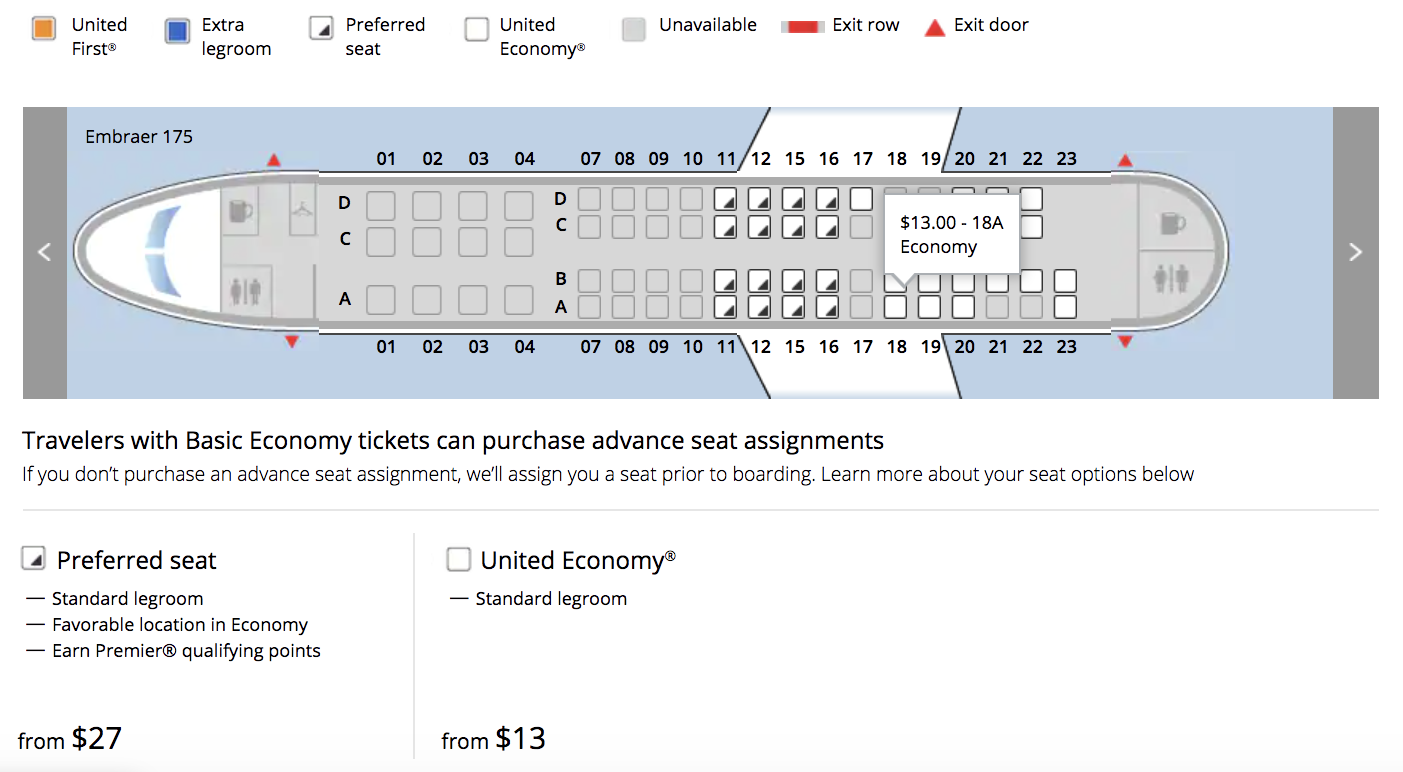Click the front galley coffee cup icon
The width and height of the screenshot is (1403, 772).
coord(239,212)
